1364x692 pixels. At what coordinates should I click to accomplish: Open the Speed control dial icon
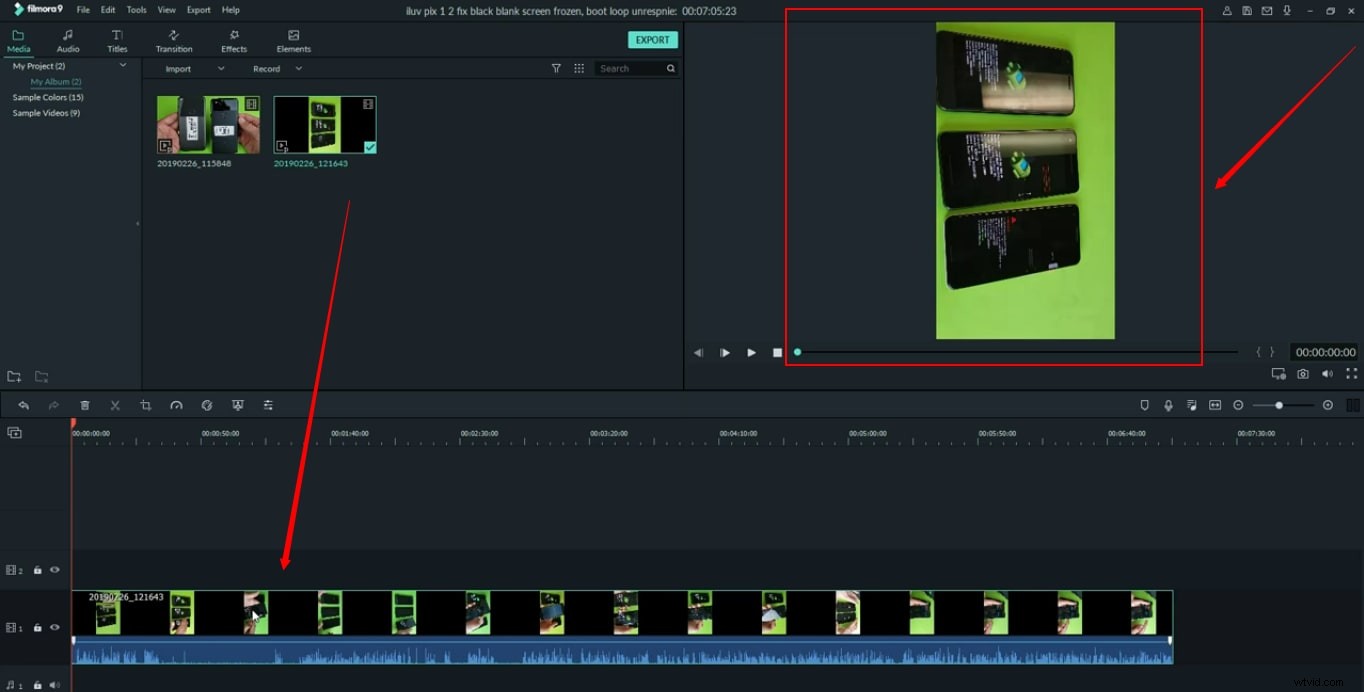tap(176, 405)
